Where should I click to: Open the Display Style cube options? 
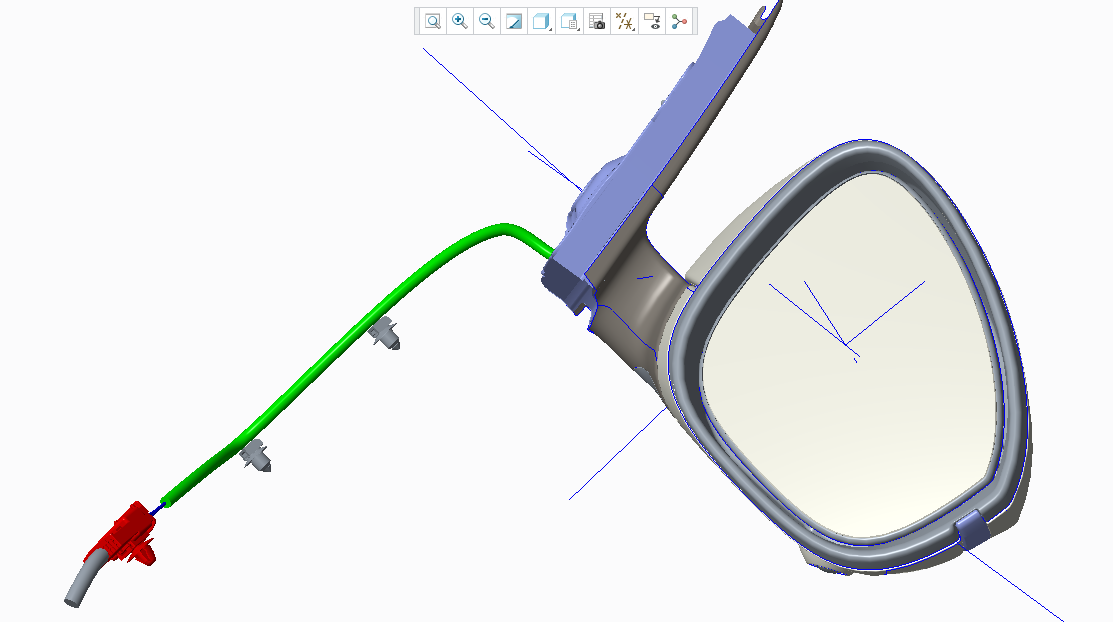541,21
